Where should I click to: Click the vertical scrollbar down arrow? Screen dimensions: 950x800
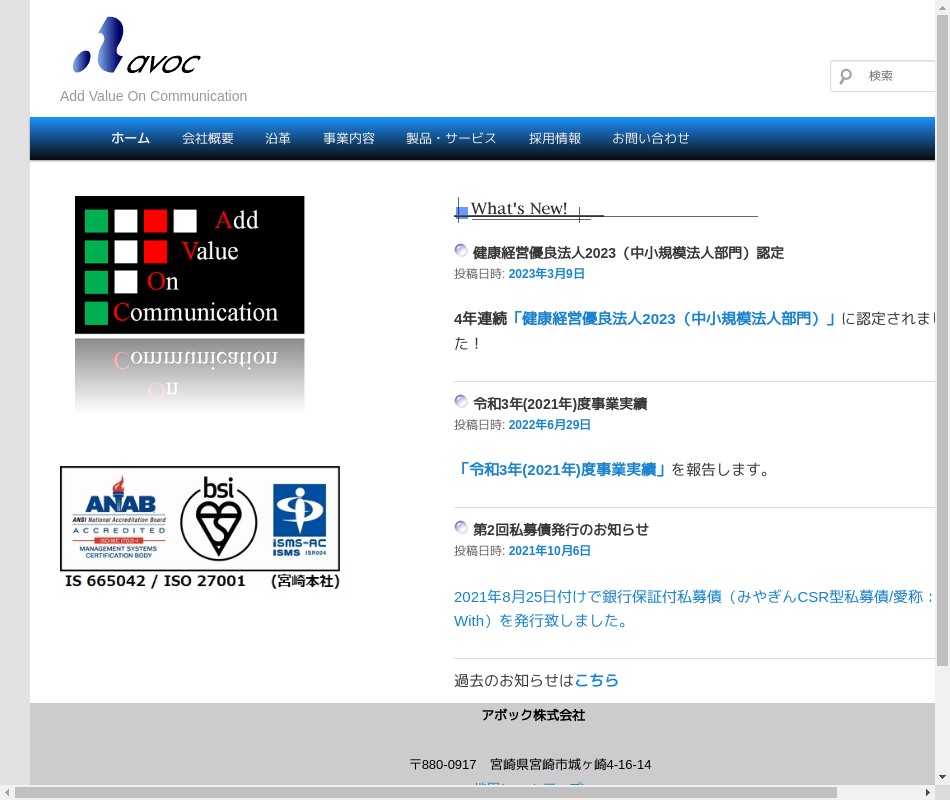942,776
